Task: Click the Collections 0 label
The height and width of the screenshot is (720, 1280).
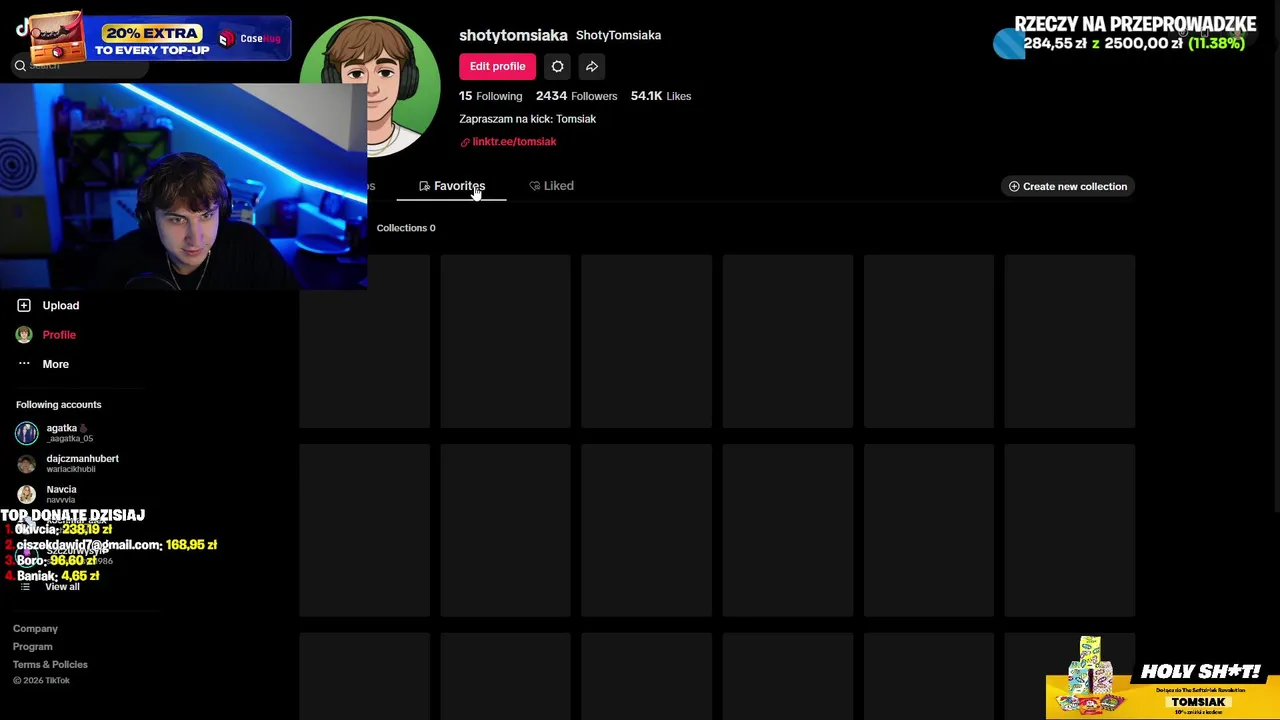Action: point(406,228)
